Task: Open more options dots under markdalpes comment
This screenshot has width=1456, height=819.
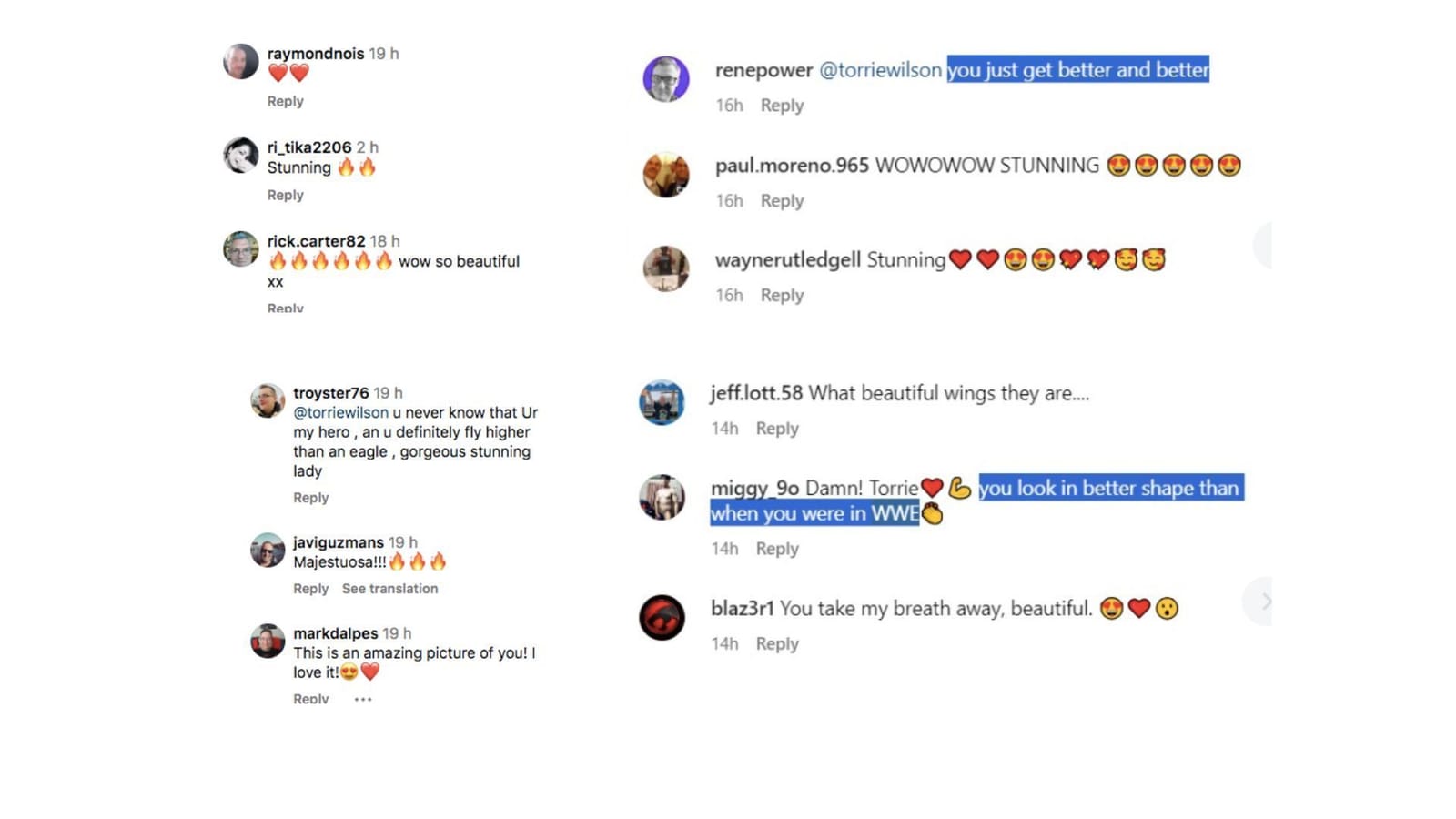Action: coord(363,699)
